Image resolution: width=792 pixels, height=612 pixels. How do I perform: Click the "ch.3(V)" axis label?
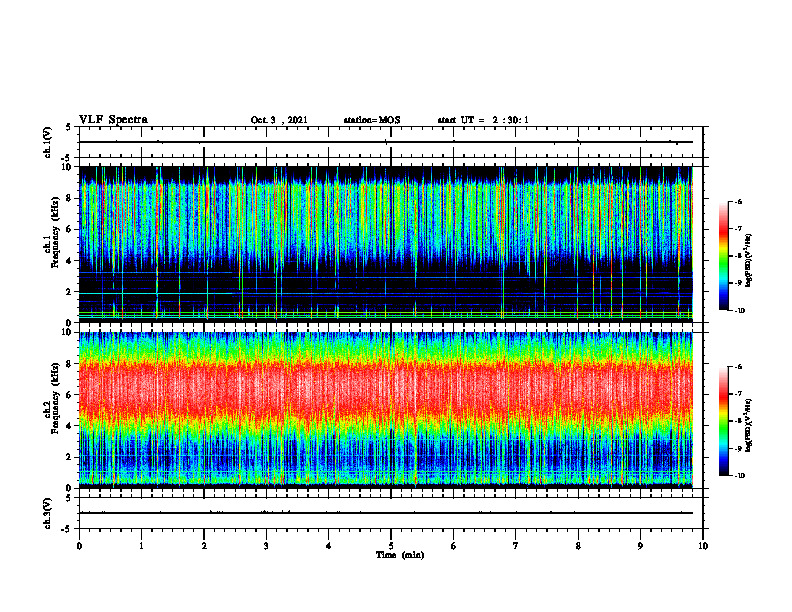(48, 513)
